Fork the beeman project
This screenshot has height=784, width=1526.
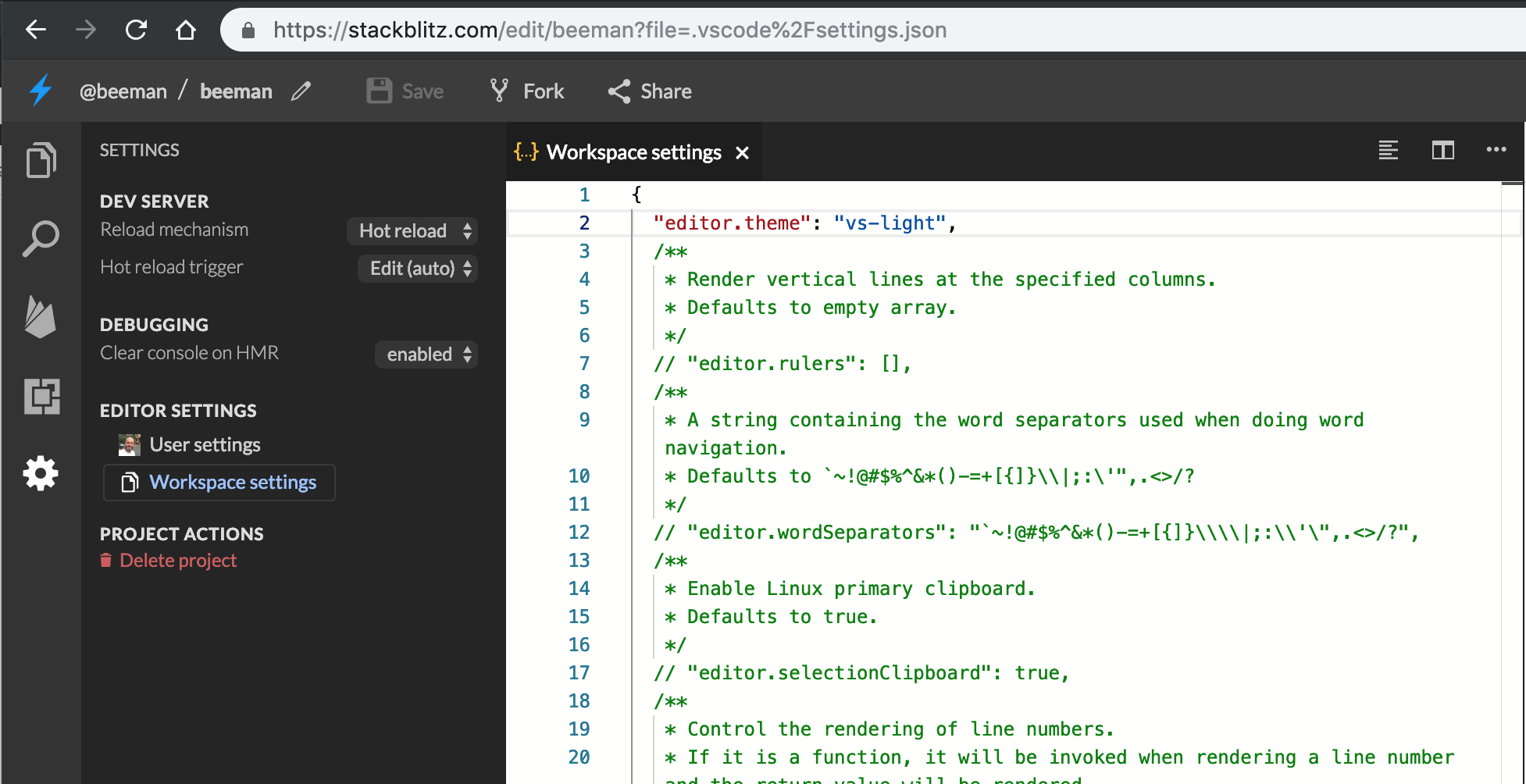[526, 91]
